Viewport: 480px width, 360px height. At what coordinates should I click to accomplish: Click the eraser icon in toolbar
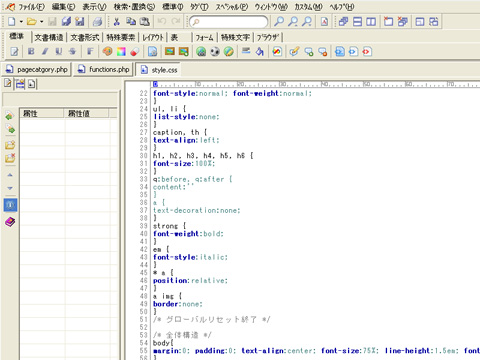(135, 51)
